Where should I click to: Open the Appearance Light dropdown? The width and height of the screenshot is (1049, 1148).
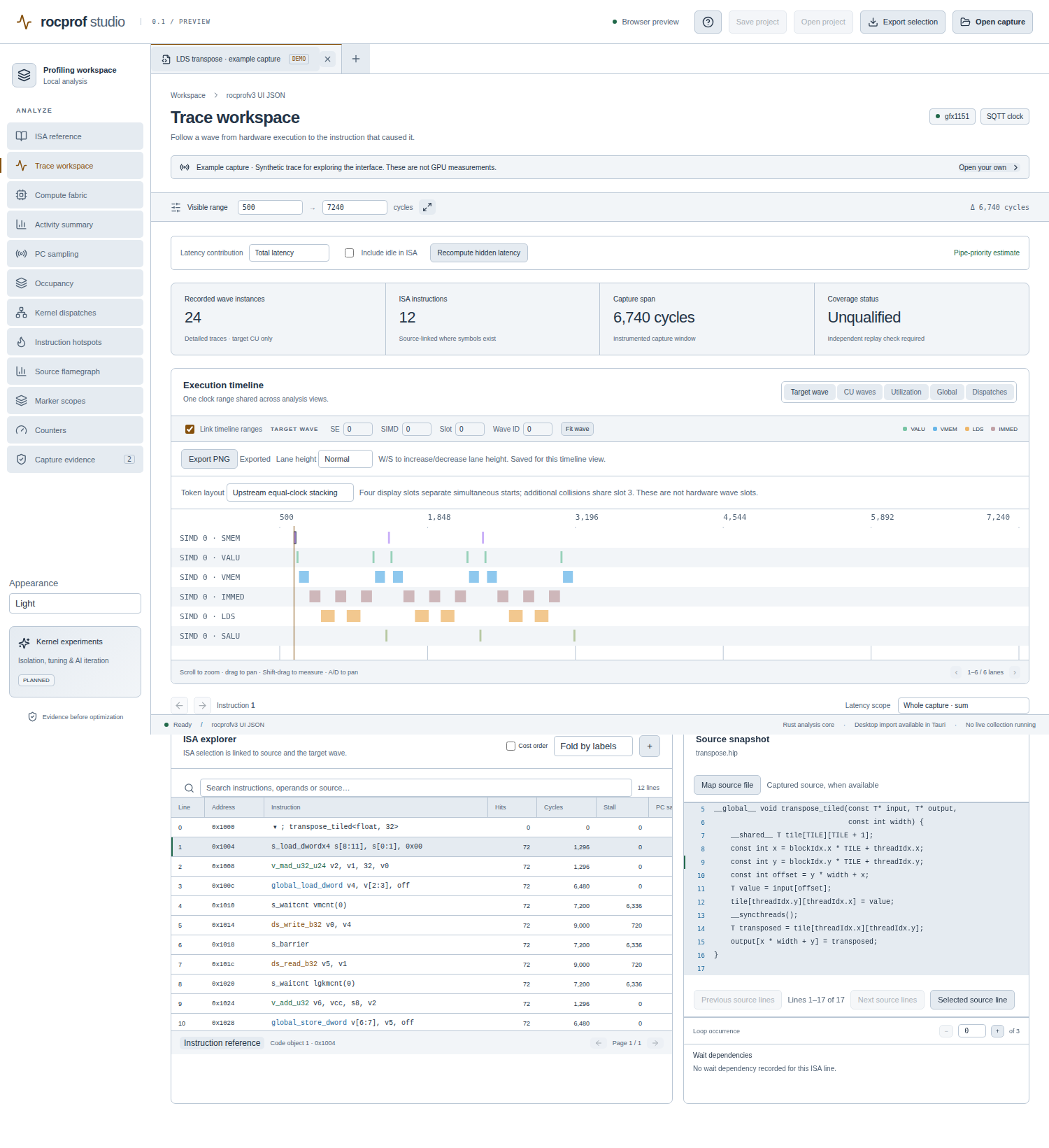(75, 603)
